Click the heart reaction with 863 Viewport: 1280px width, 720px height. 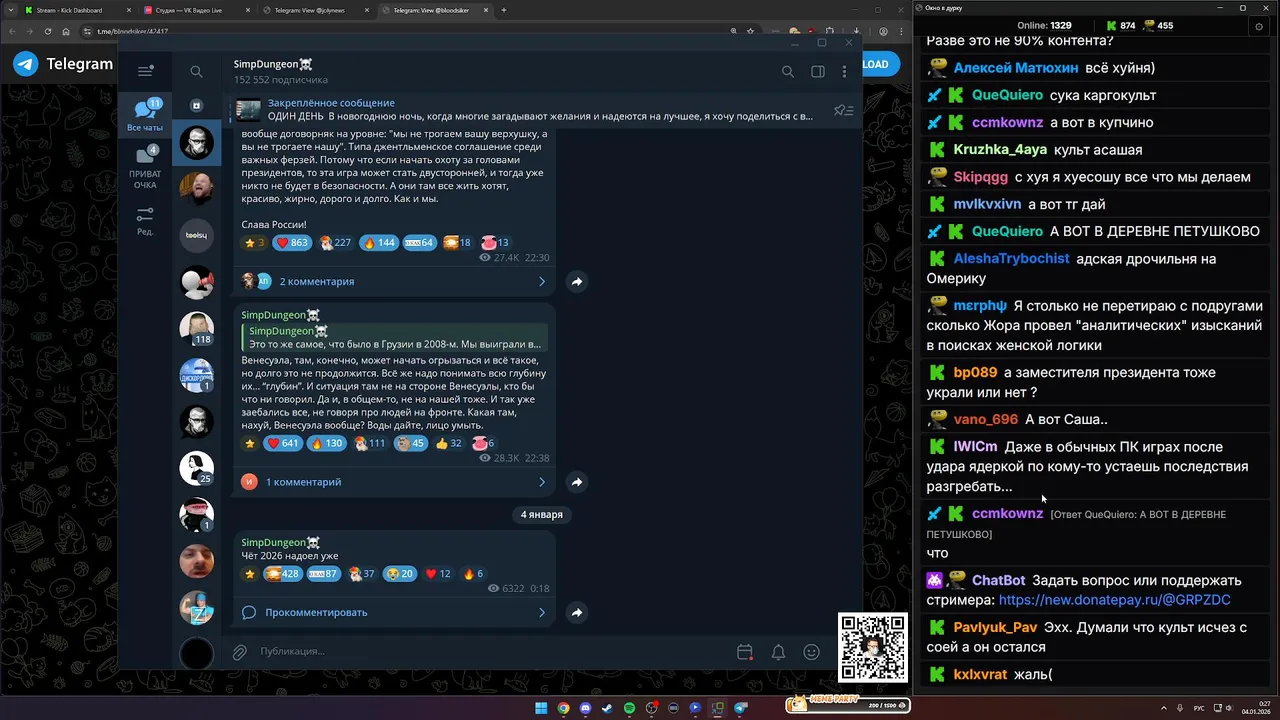[292, 242]
